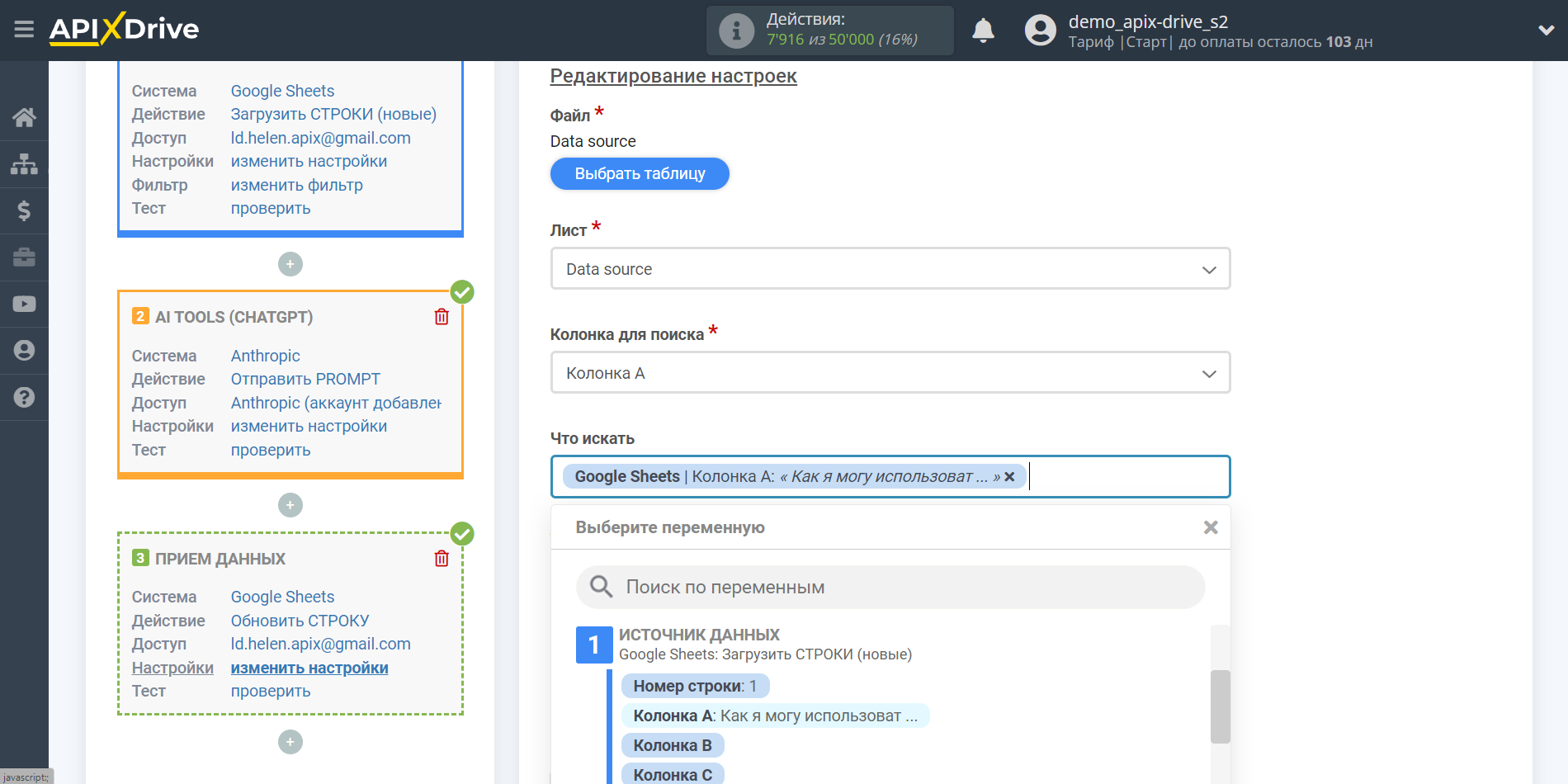Open Anthropic (аккаунт добавлен) access link
The height and width of the screenshot is (784, 1568).
click(x=336, y=403)
